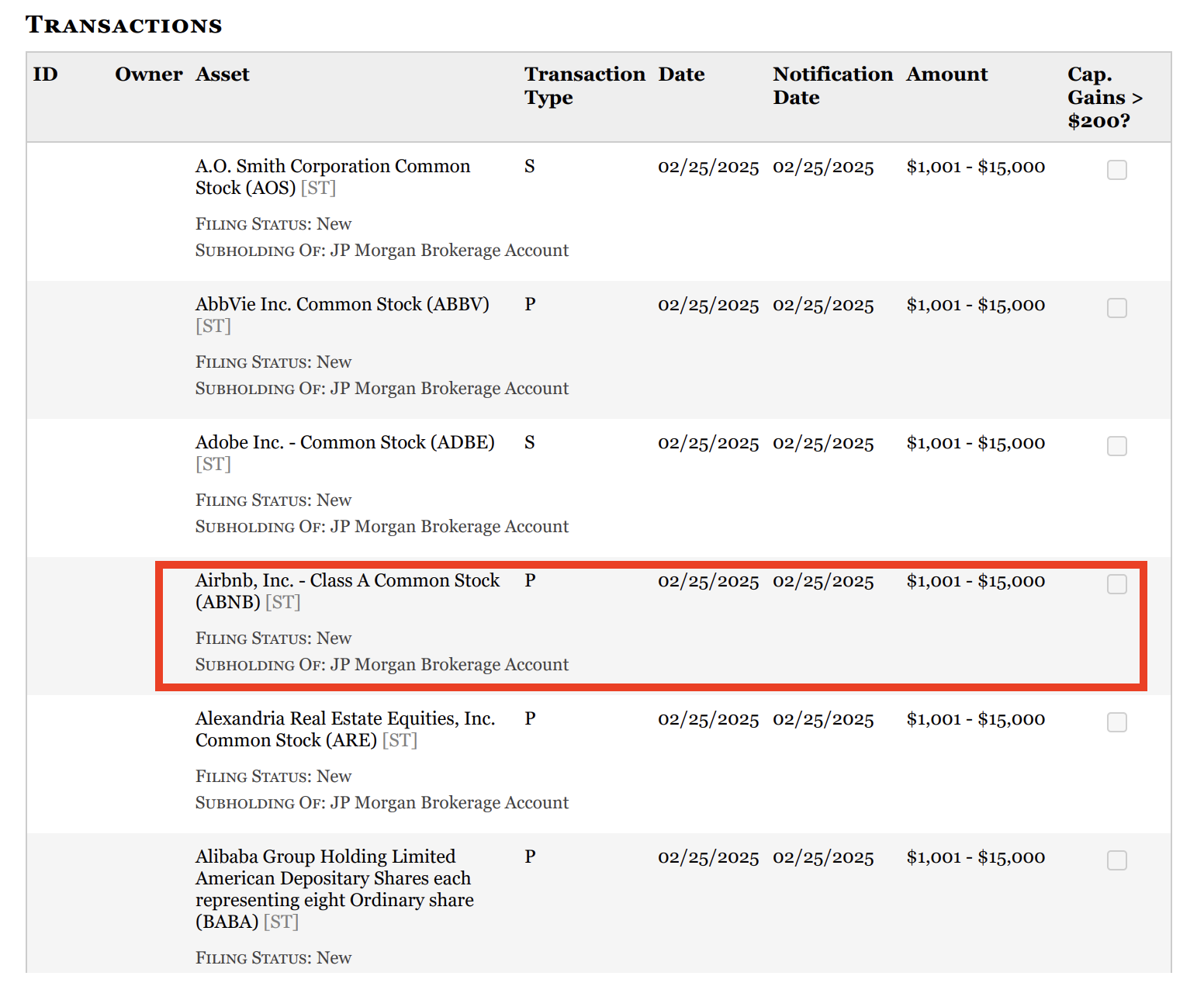The image size is (1204, 1007).
Task: Click the ID column header
Action: 46,74
